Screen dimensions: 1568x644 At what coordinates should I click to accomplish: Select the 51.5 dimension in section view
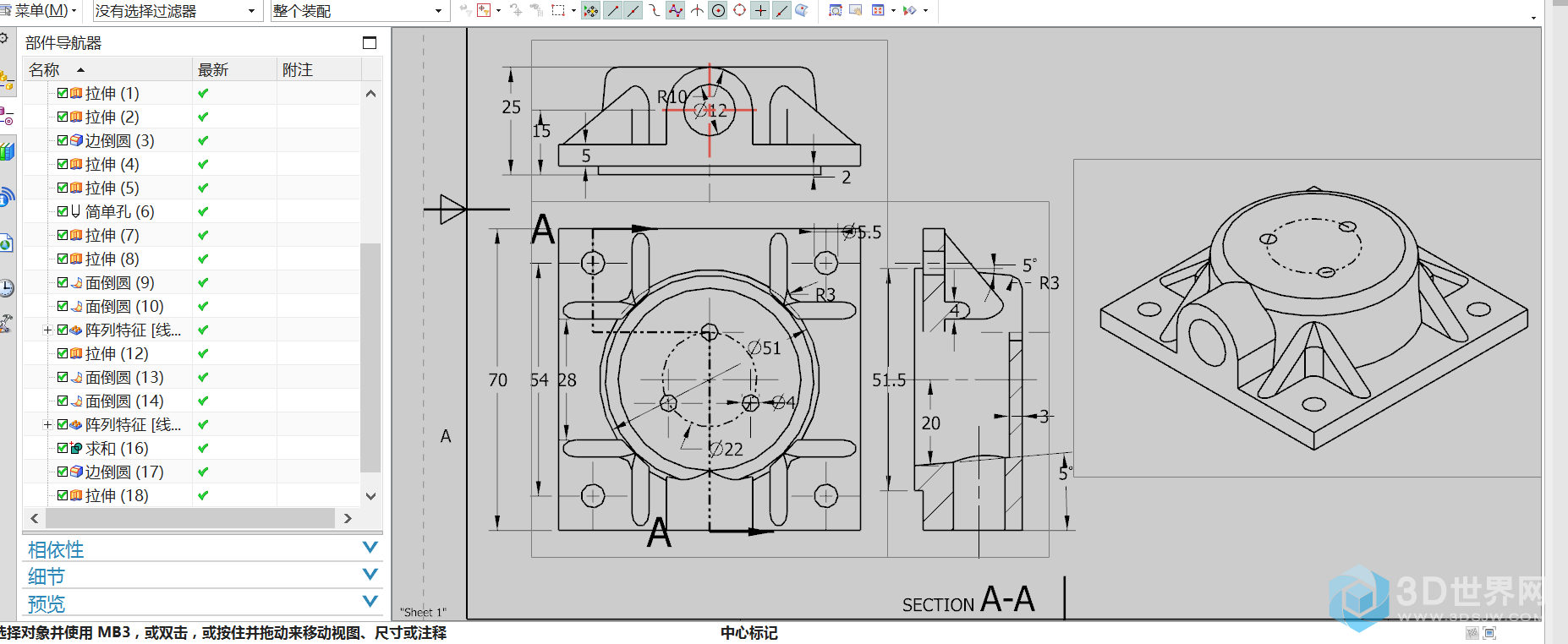click(889, 380)
